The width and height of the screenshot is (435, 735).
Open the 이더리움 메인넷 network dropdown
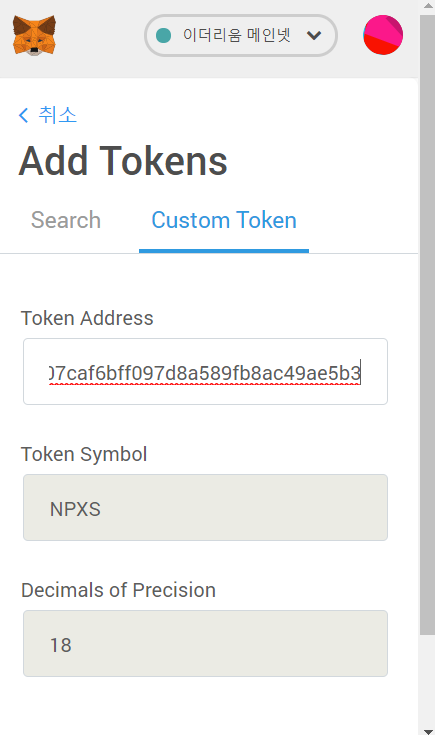coord(241,35)
